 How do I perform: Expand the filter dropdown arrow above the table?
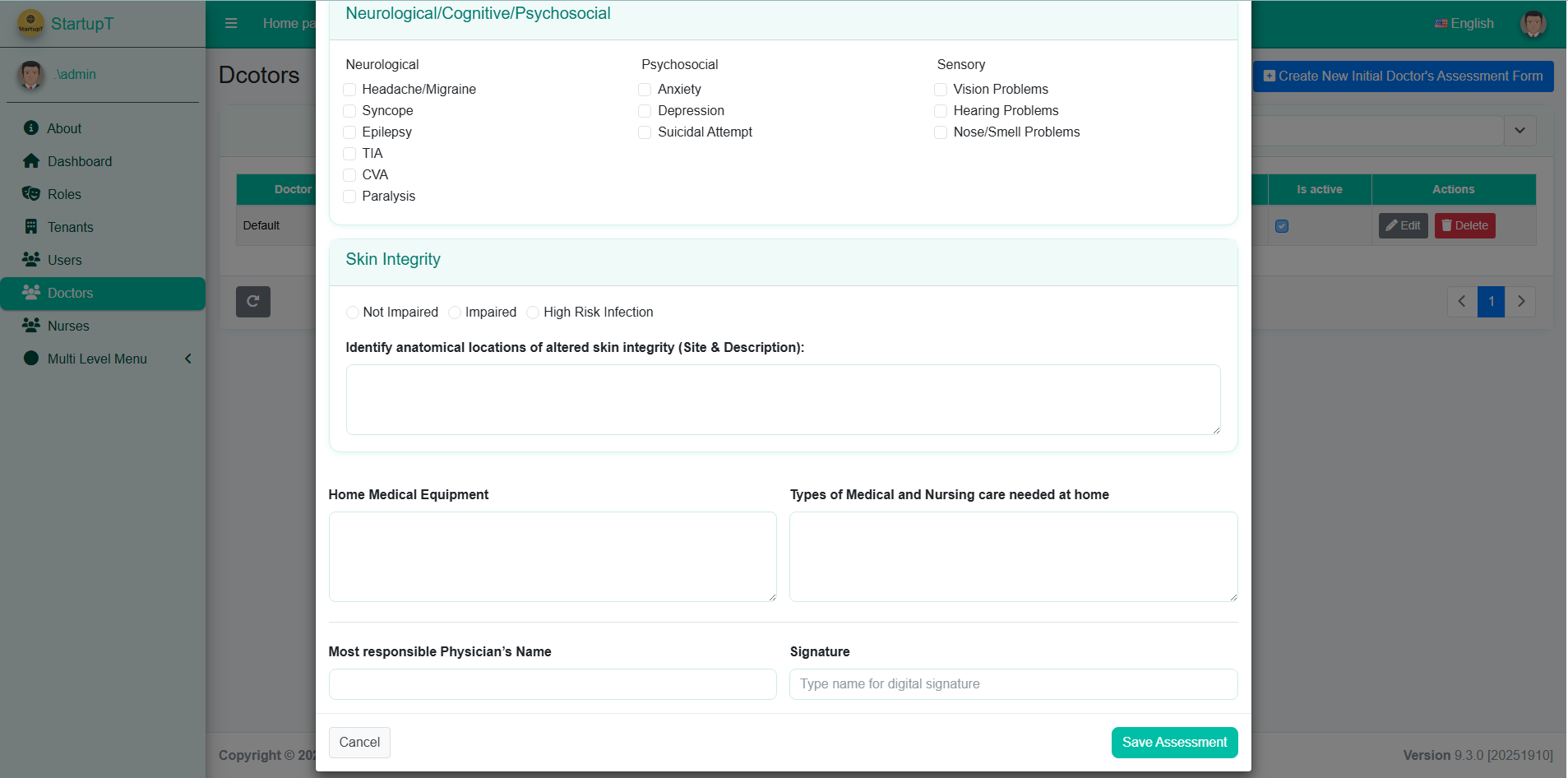1519,131
